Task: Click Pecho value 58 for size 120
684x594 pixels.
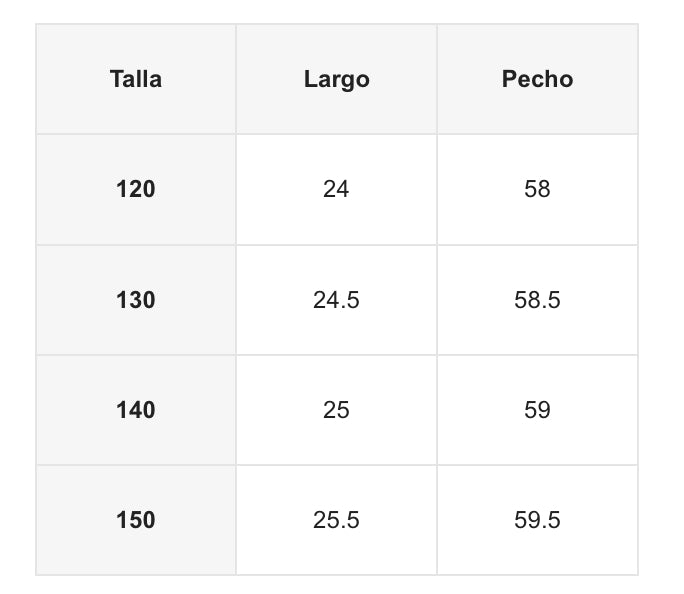Action: [x=537, y=189]
